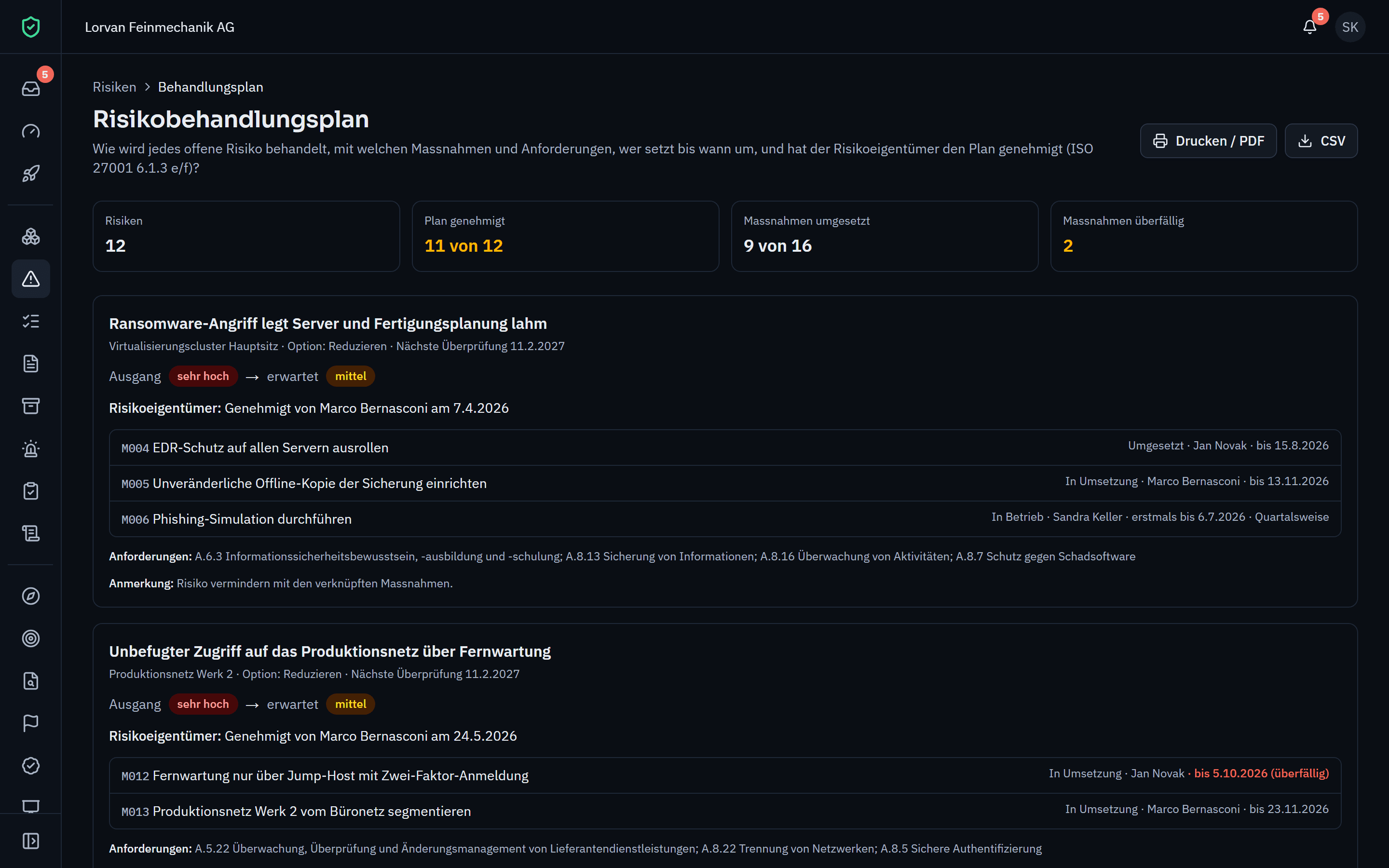Click the Drucken / PDF button
Screen dimensions: 1389x868
[x=1208, y=141]
